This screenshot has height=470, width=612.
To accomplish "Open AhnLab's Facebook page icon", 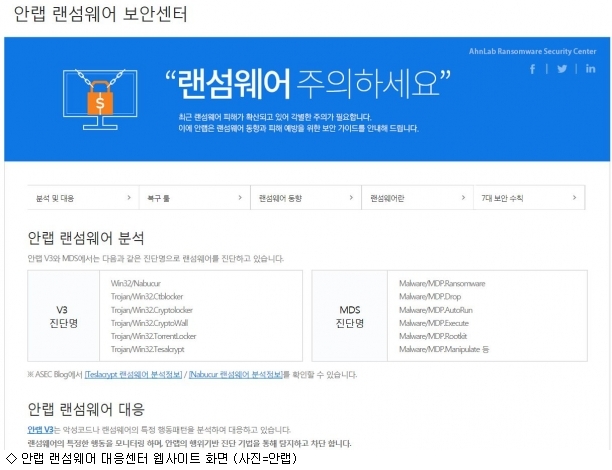I will point(532,69).
